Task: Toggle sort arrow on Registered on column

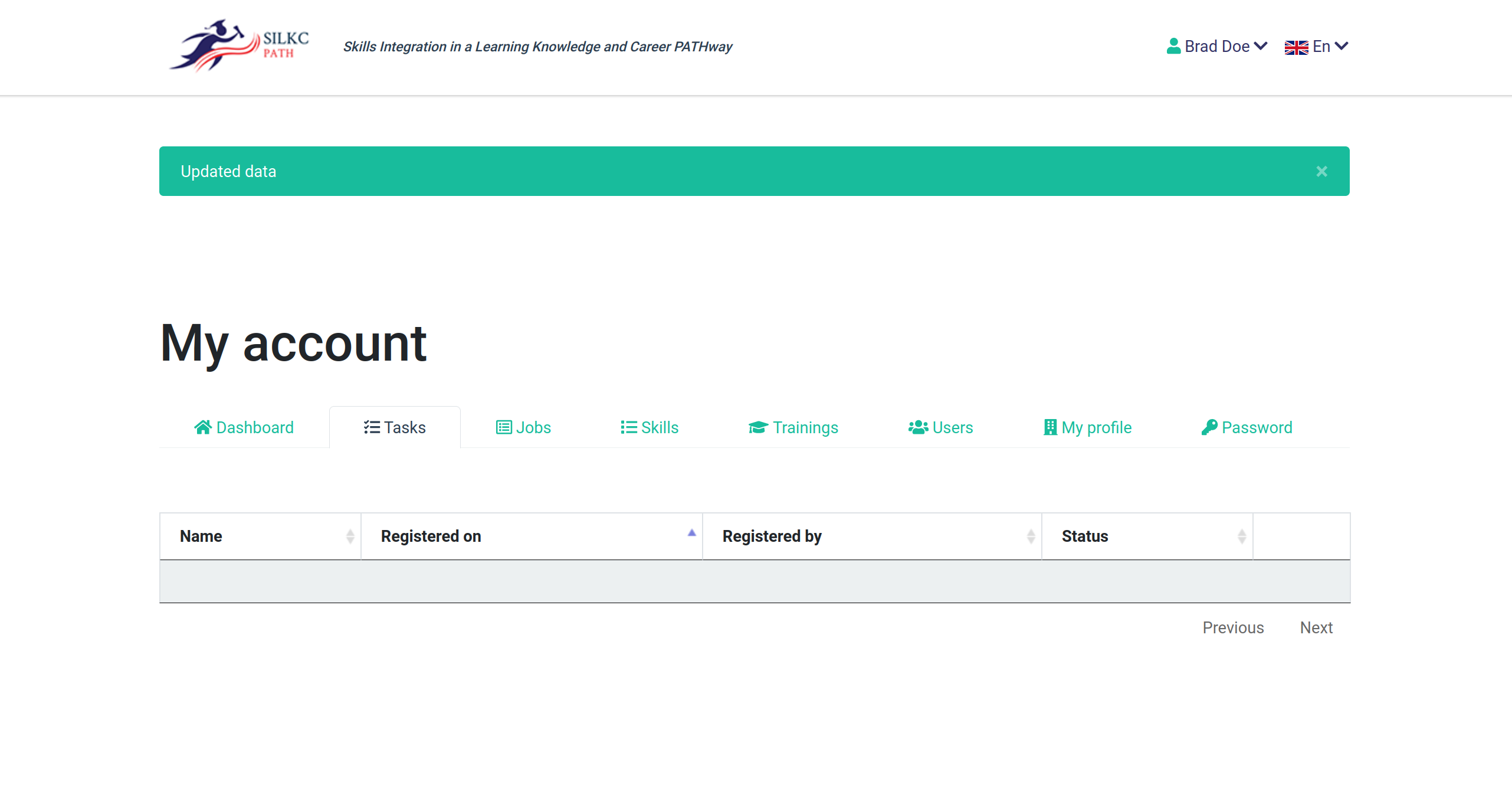Action: coord(691,534)
